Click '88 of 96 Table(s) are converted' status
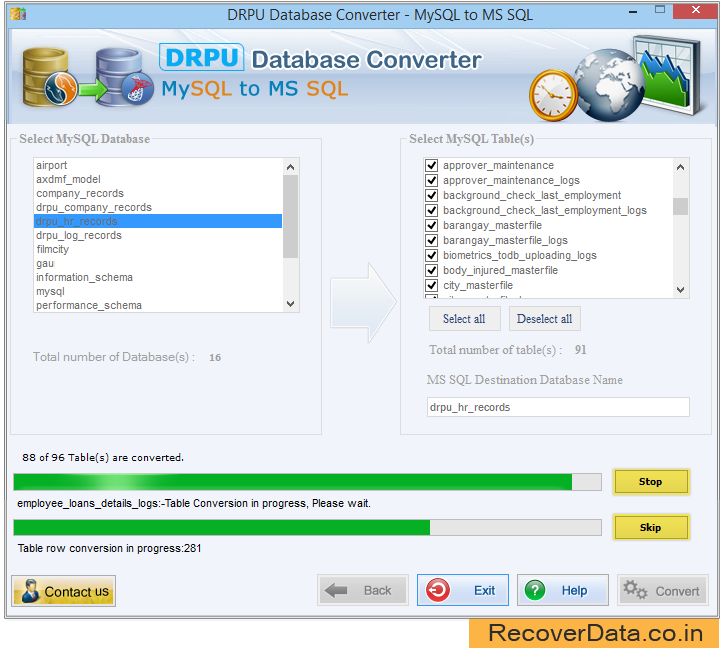Screen dimensions: 723x650 (103, 458)
